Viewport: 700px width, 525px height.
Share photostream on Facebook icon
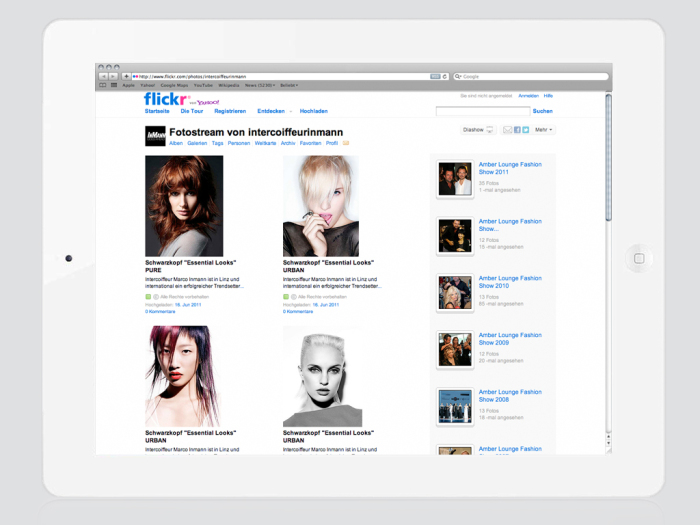coord(517,129)
